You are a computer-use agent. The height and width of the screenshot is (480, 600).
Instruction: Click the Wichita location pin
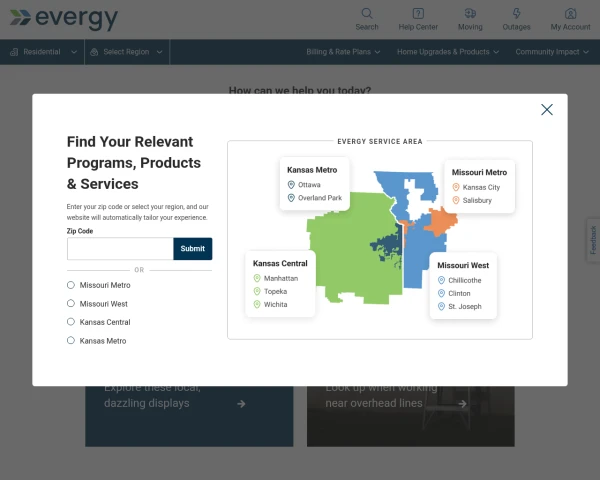point(257,304)
